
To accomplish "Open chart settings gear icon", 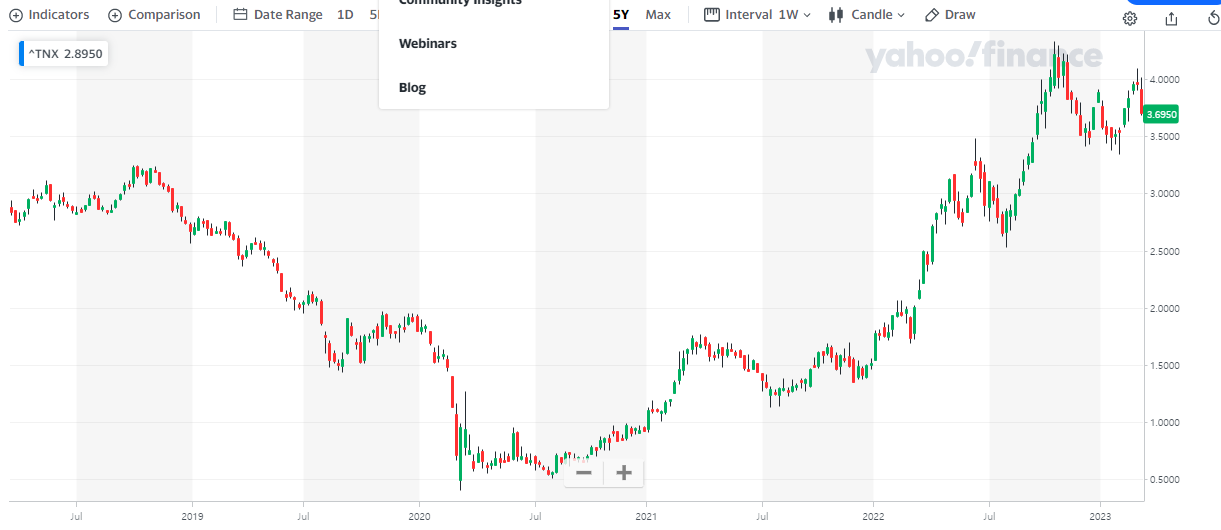I will [1129, 18].
